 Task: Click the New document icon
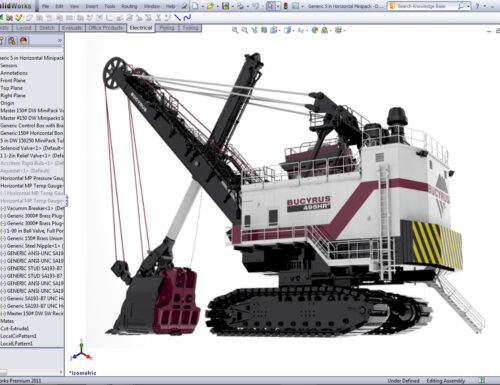[x=195, y=6]
